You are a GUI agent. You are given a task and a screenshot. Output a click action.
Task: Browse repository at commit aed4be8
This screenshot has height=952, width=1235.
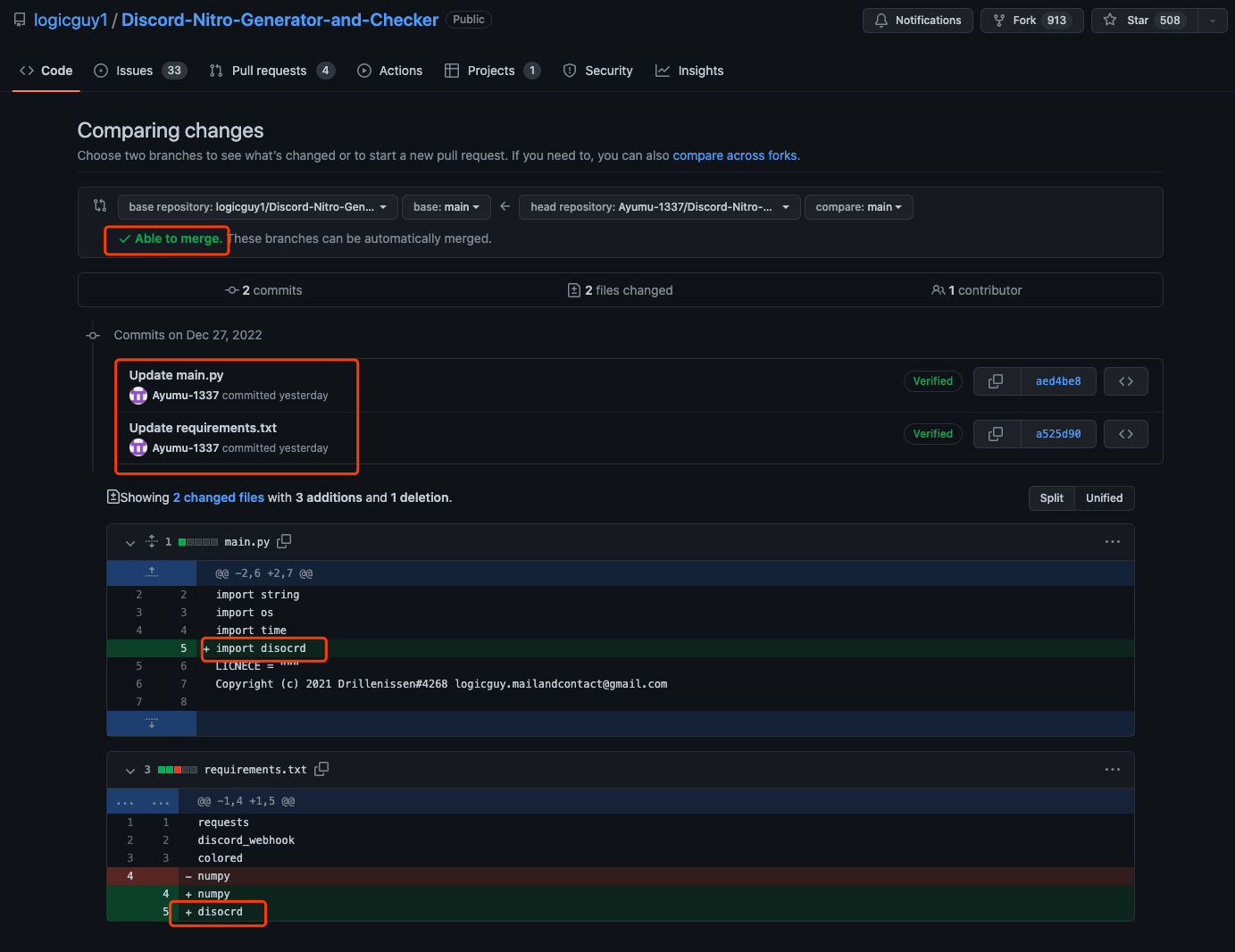coord(1126,381)
